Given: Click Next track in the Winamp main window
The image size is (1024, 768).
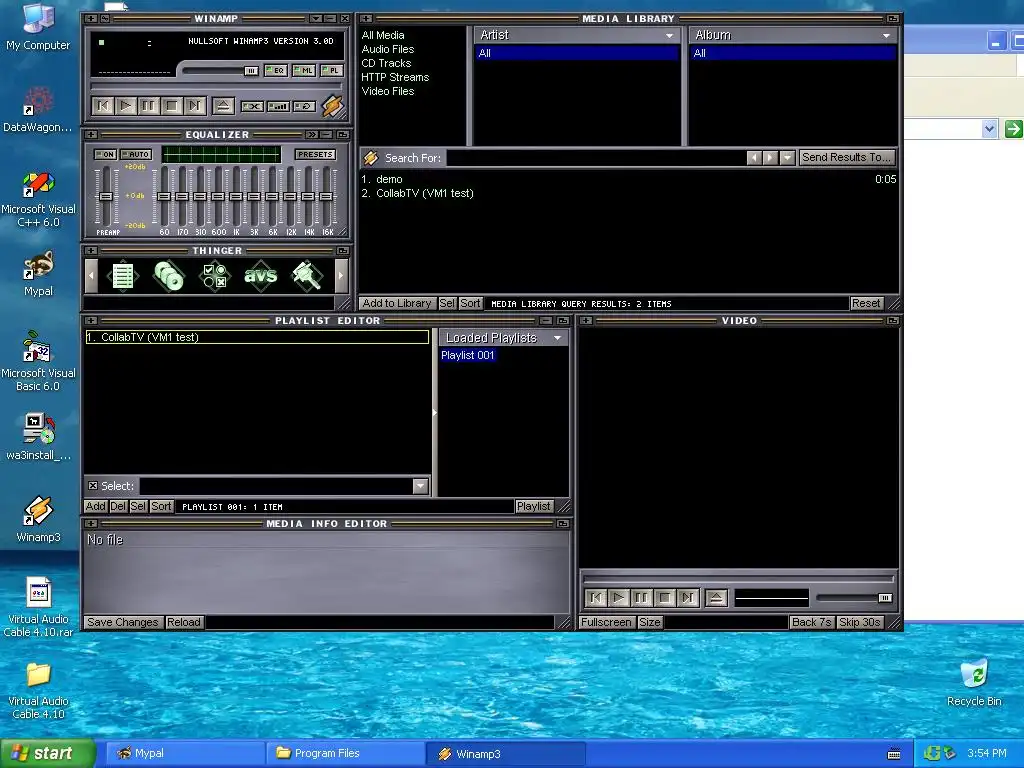Looking at the screenshot, I should (195, 106).
